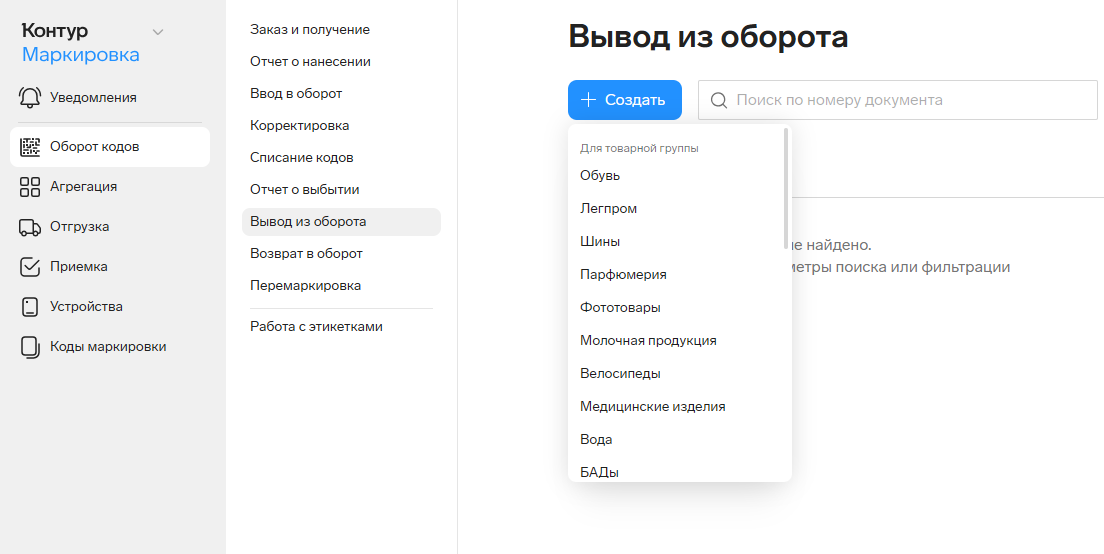This screenshot has height=554, width=1104.
Task: Go to Возврат в оборот
Action: (x=306, y=253)
